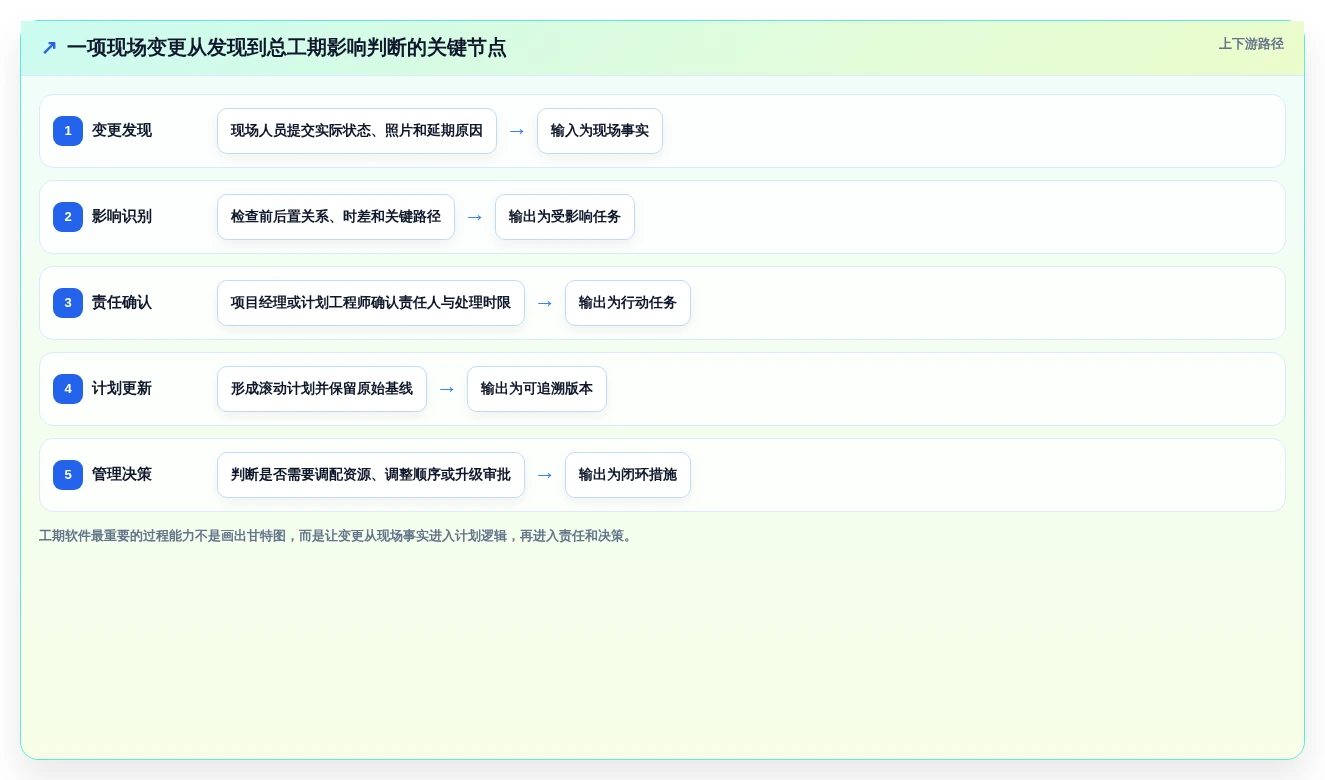This screenshot has height=780, width=1325.
Task: Click the title 一项现场变更从发现到总工期影响判断的关键节点
Action: click(x=287, y=48)
